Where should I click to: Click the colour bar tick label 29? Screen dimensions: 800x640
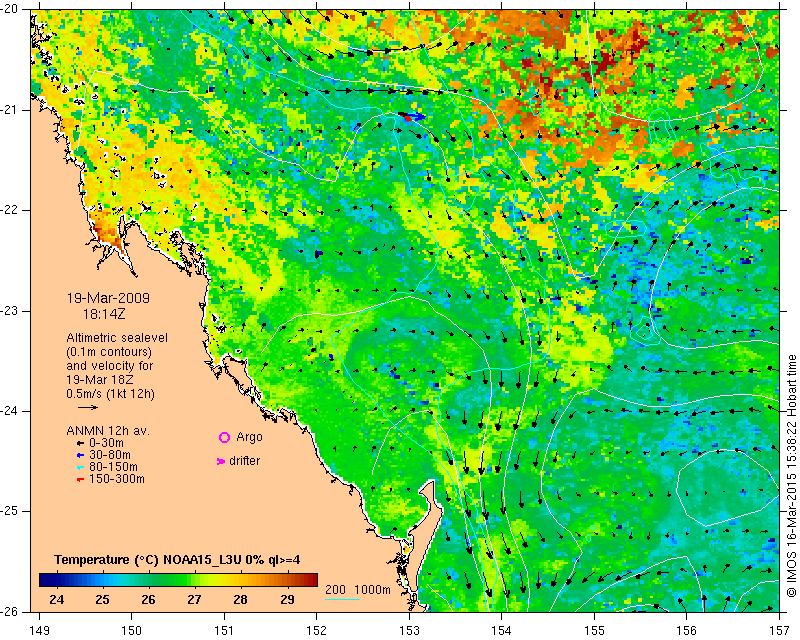click(287, 600)
